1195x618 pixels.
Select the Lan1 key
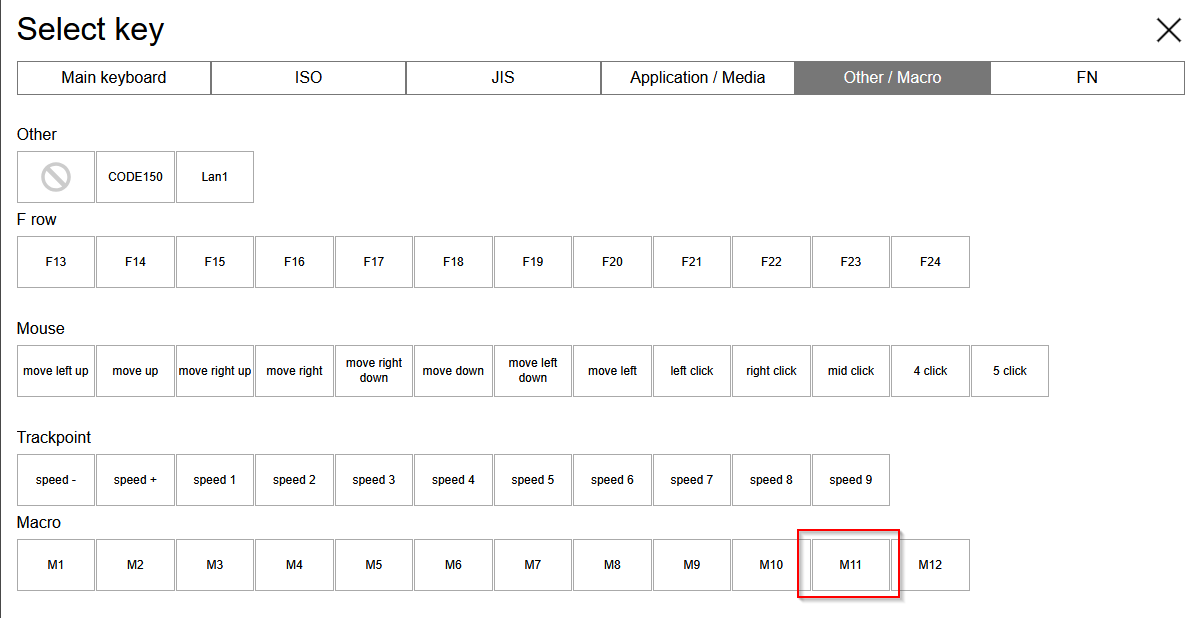click(x=215, y=177)
